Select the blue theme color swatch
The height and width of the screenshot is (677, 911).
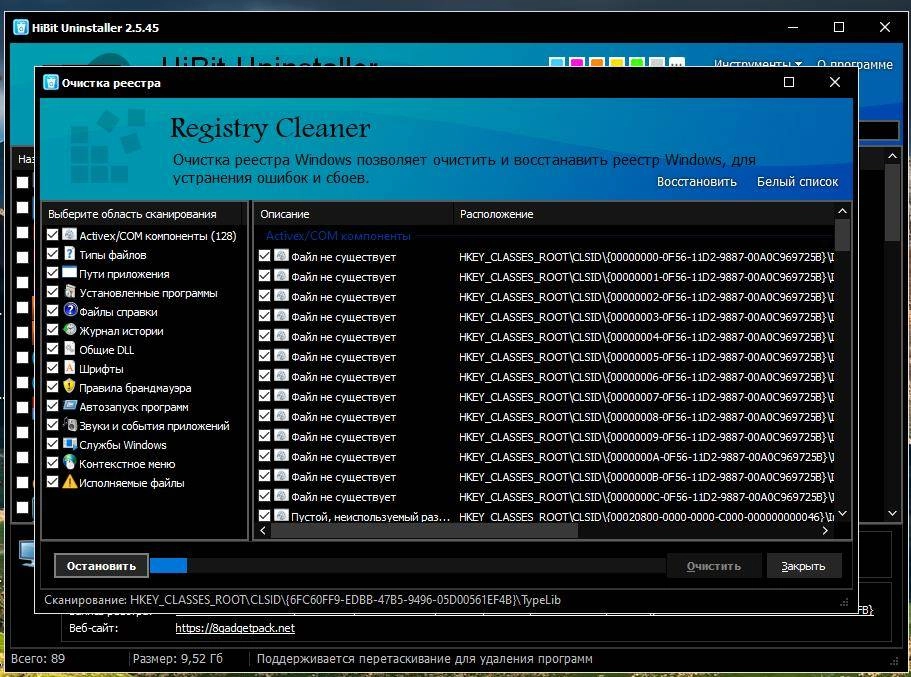point(557,62)
